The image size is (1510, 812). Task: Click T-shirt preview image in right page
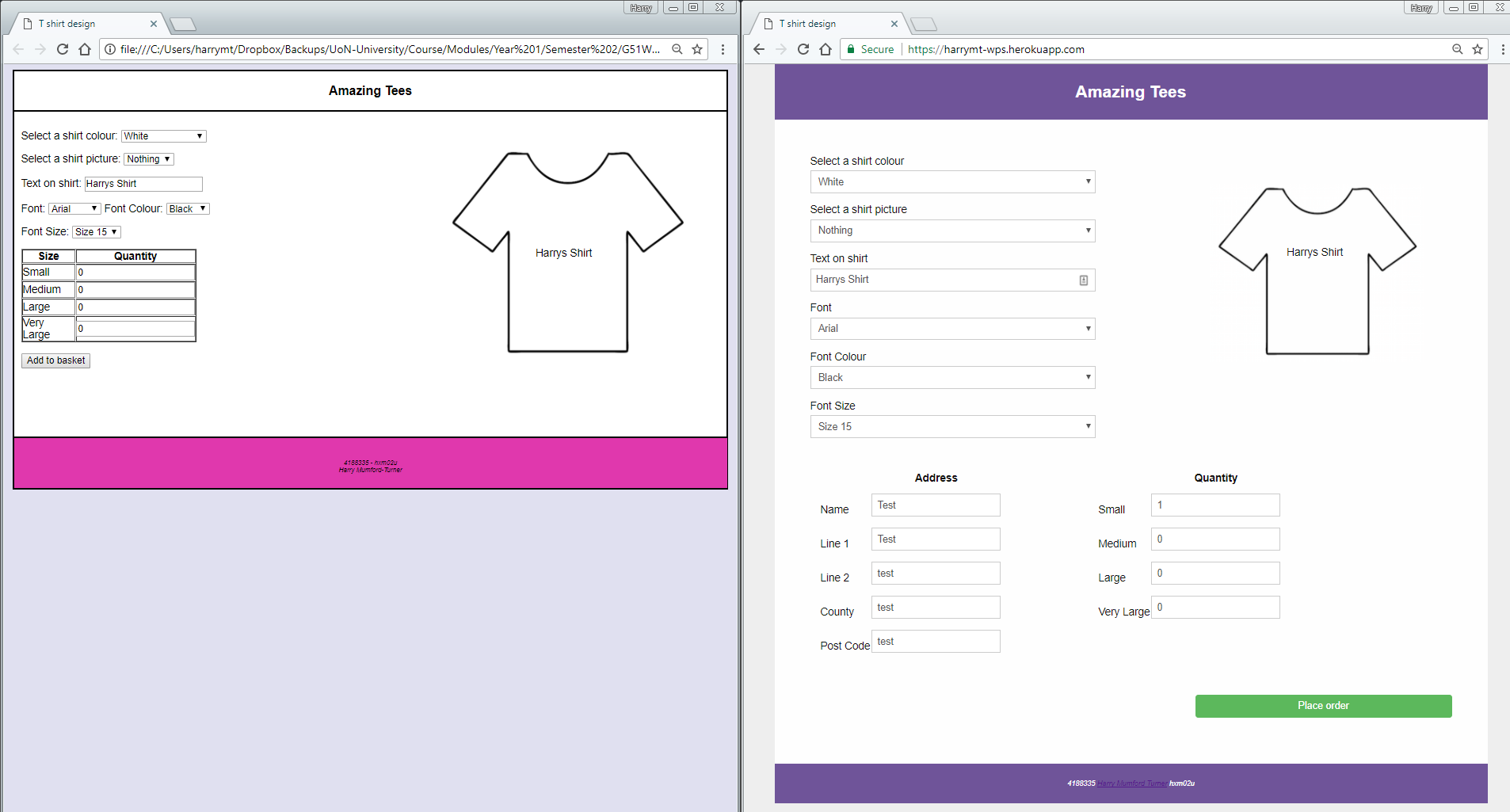pos(1317,271)
